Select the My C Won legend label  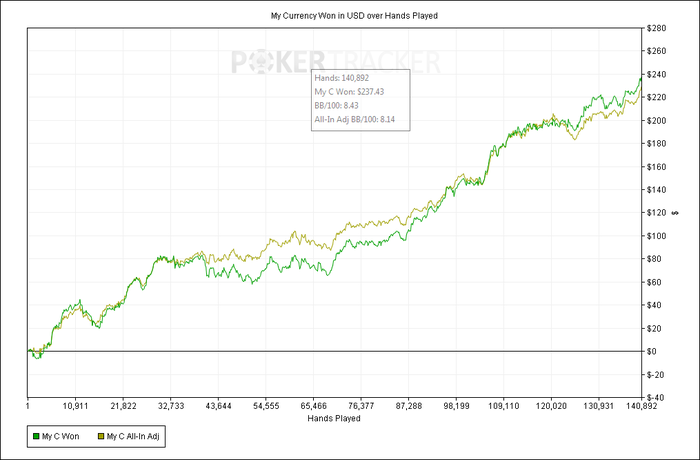click(x=60, y=436)
